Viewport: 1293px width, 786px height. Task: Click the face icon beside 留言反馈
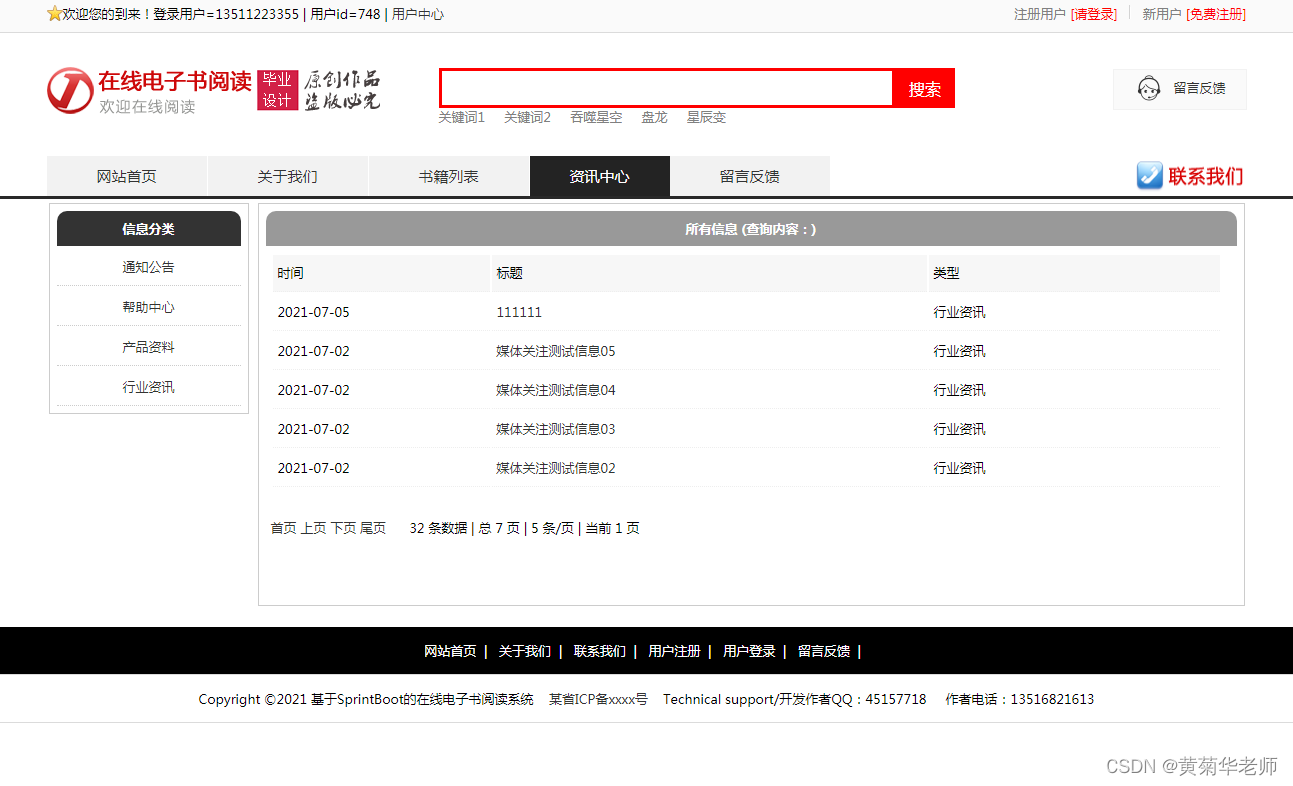tap(1149, 89)
